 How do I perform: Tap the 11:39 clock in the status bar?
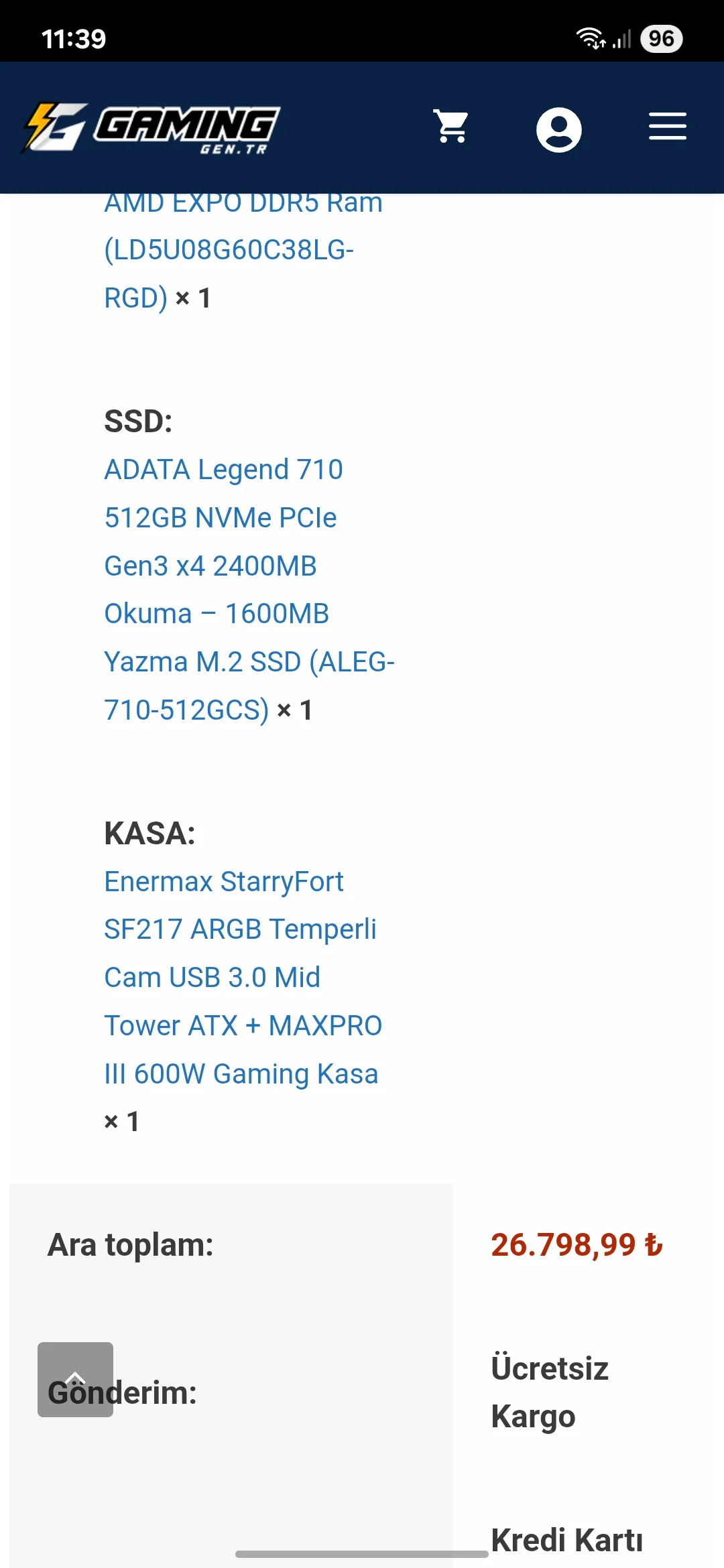74,39
